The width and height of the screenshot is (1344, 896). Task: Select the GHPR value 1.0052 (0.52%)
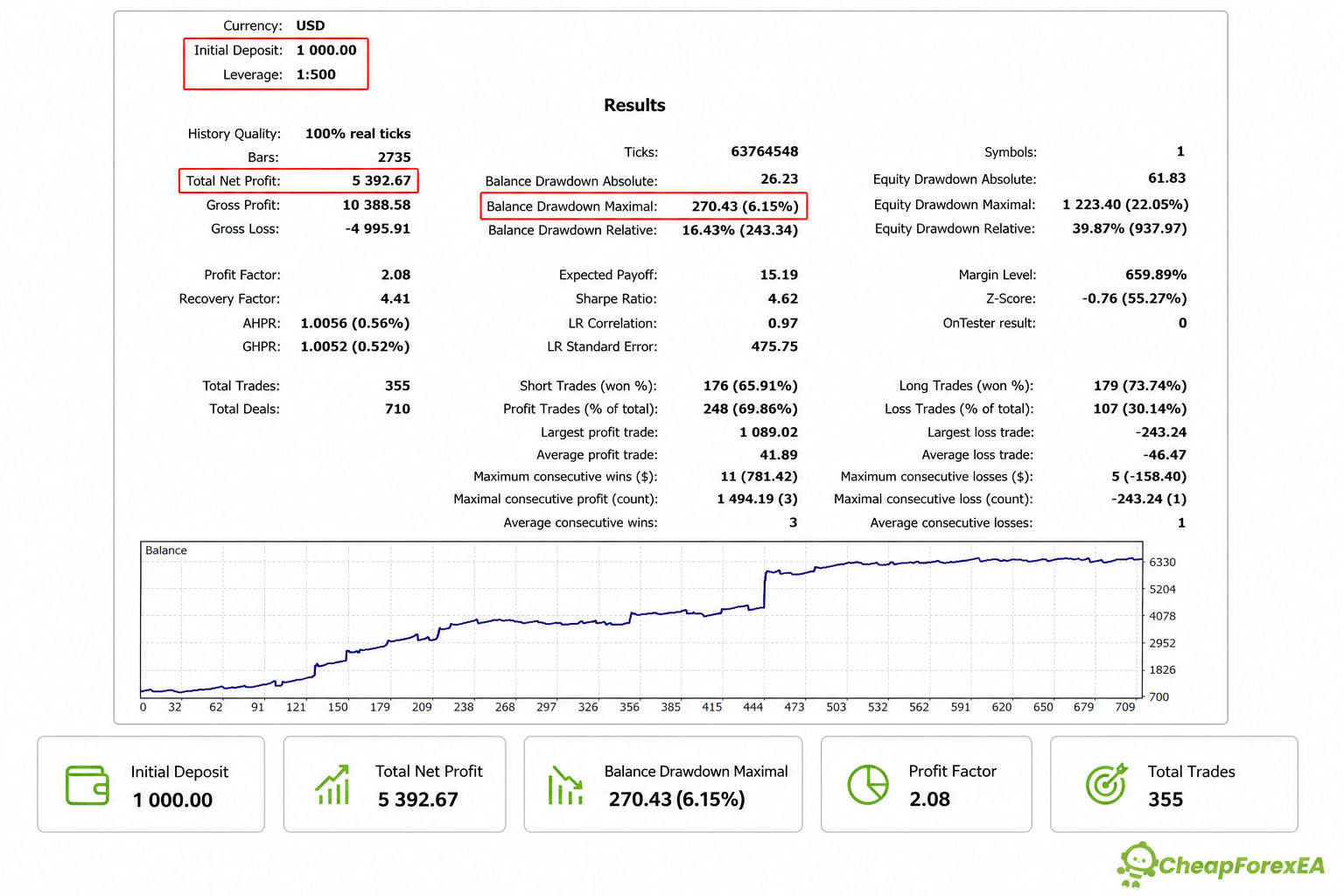click(x=355, y=346)
